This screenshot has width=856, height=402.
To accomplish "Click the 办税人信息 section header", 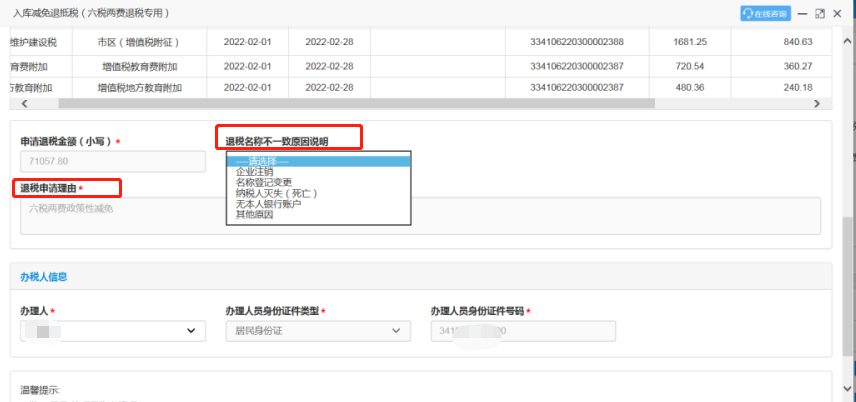I will point(44,277).
